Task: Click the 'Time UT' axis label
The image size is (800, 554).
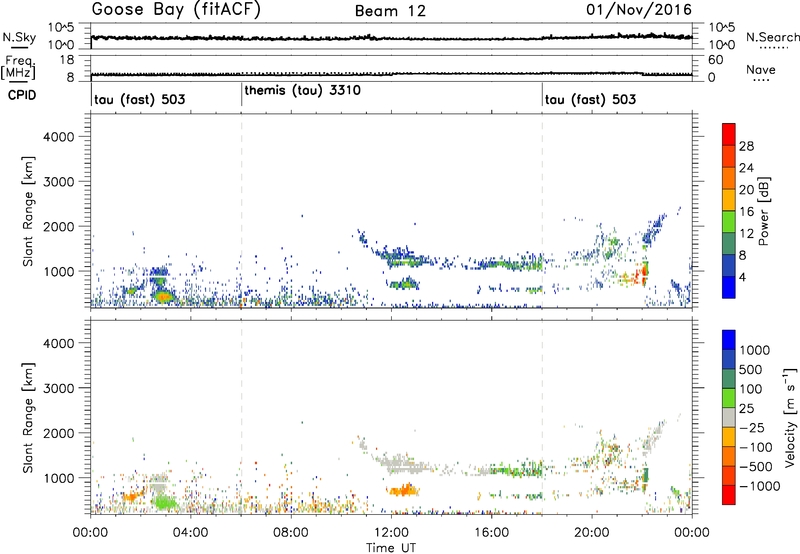Action: pos(391,547)
